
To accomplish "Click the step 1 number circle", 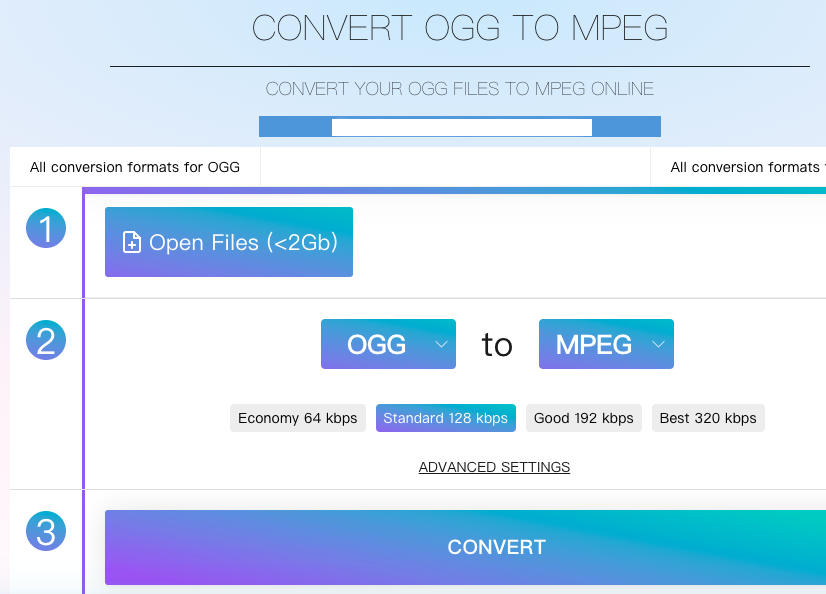I will (x=45, y=229).
